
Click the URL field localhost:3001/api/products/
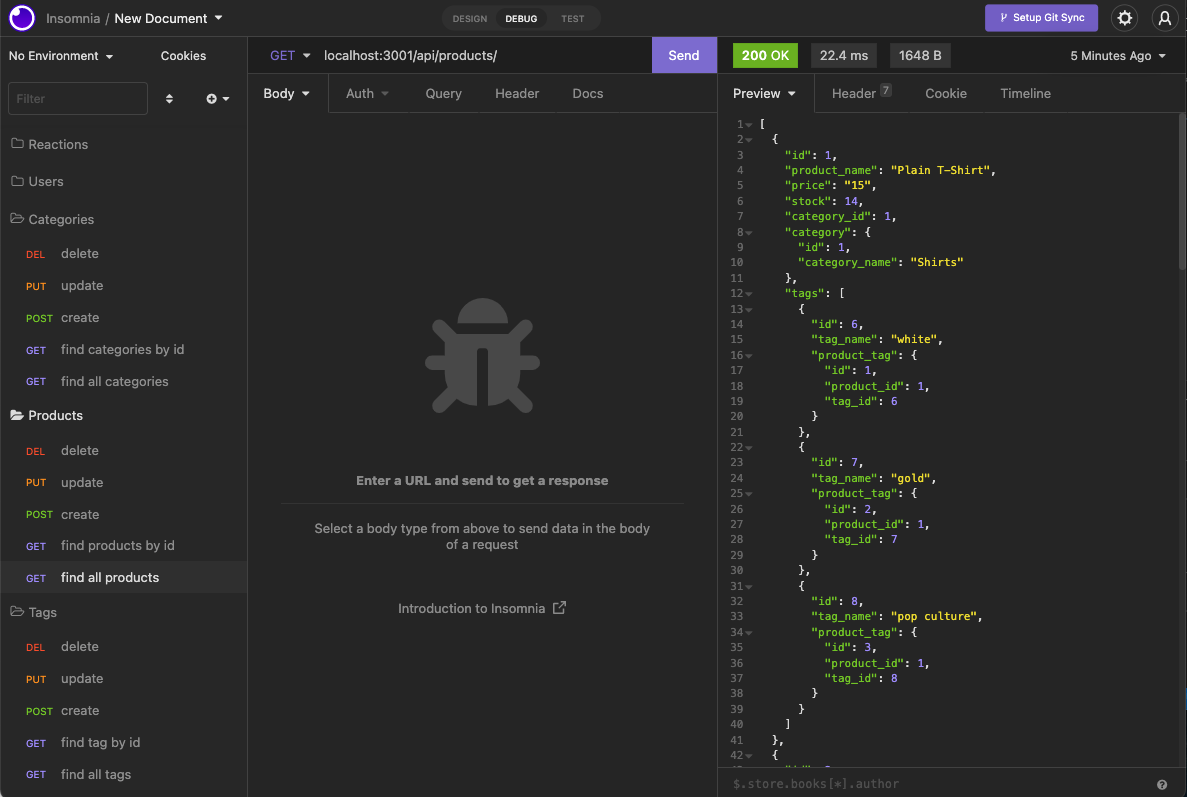484,55
